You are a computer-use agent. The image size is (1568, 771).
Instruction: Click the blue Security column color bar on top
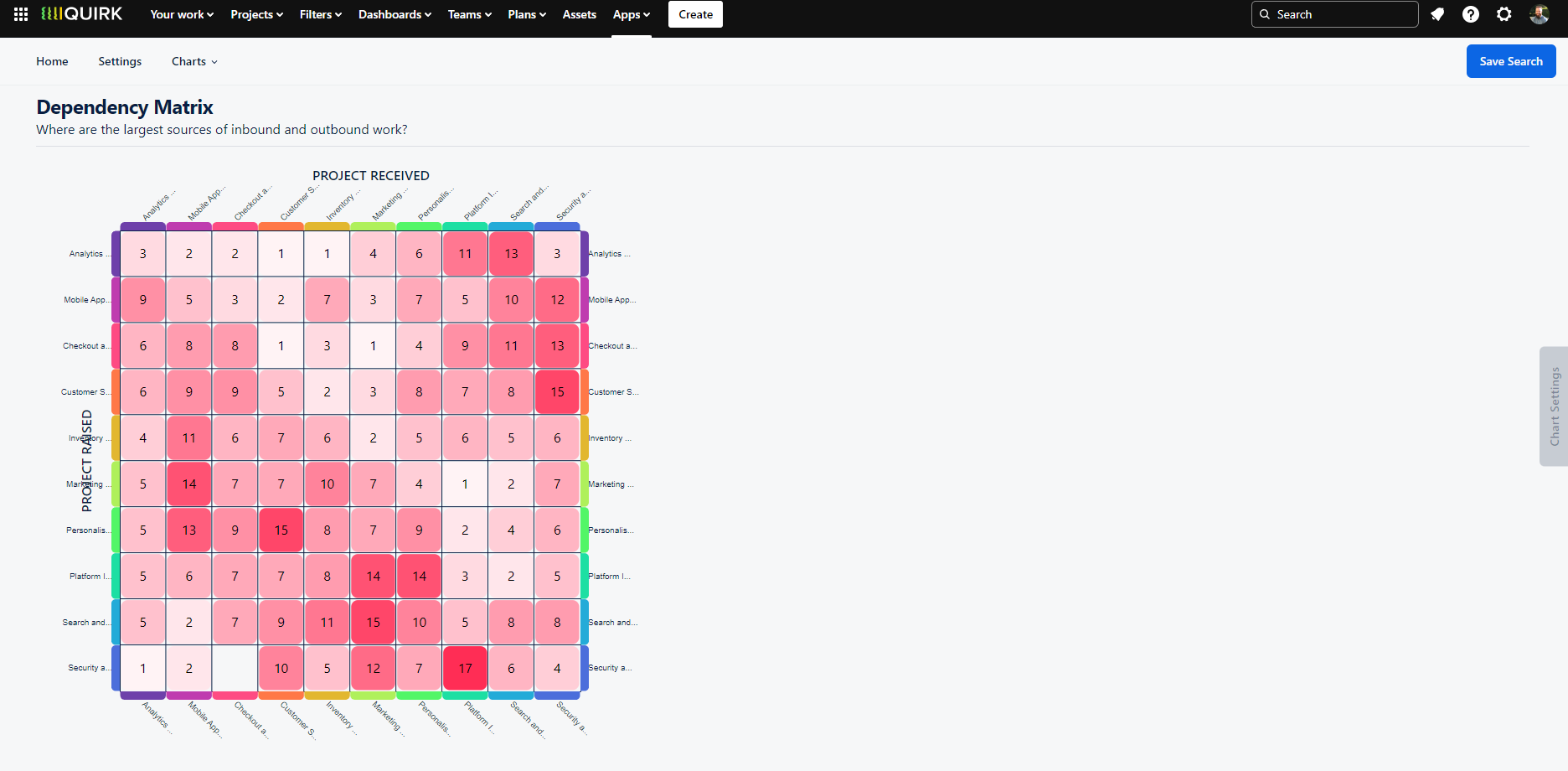557,226
